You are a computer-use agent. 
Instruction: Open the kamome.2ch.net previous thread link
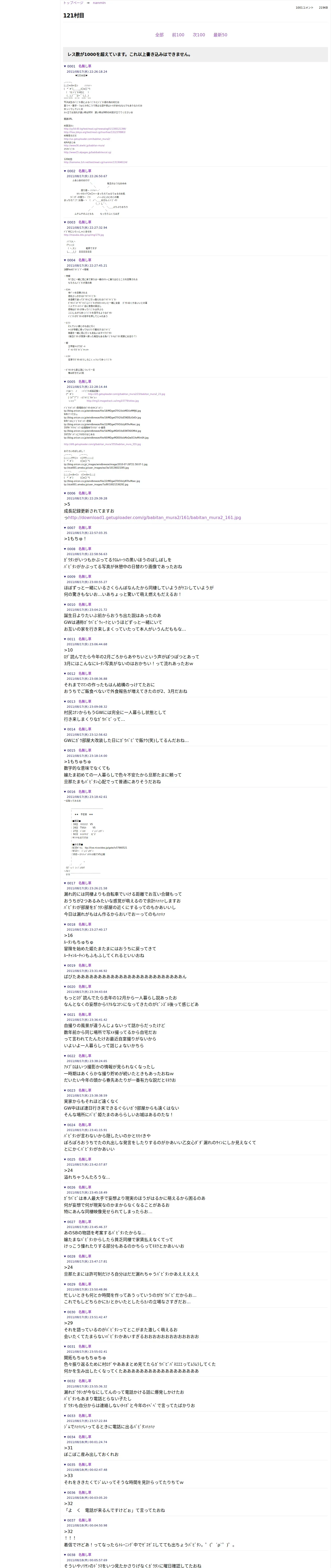coord(95,163)
